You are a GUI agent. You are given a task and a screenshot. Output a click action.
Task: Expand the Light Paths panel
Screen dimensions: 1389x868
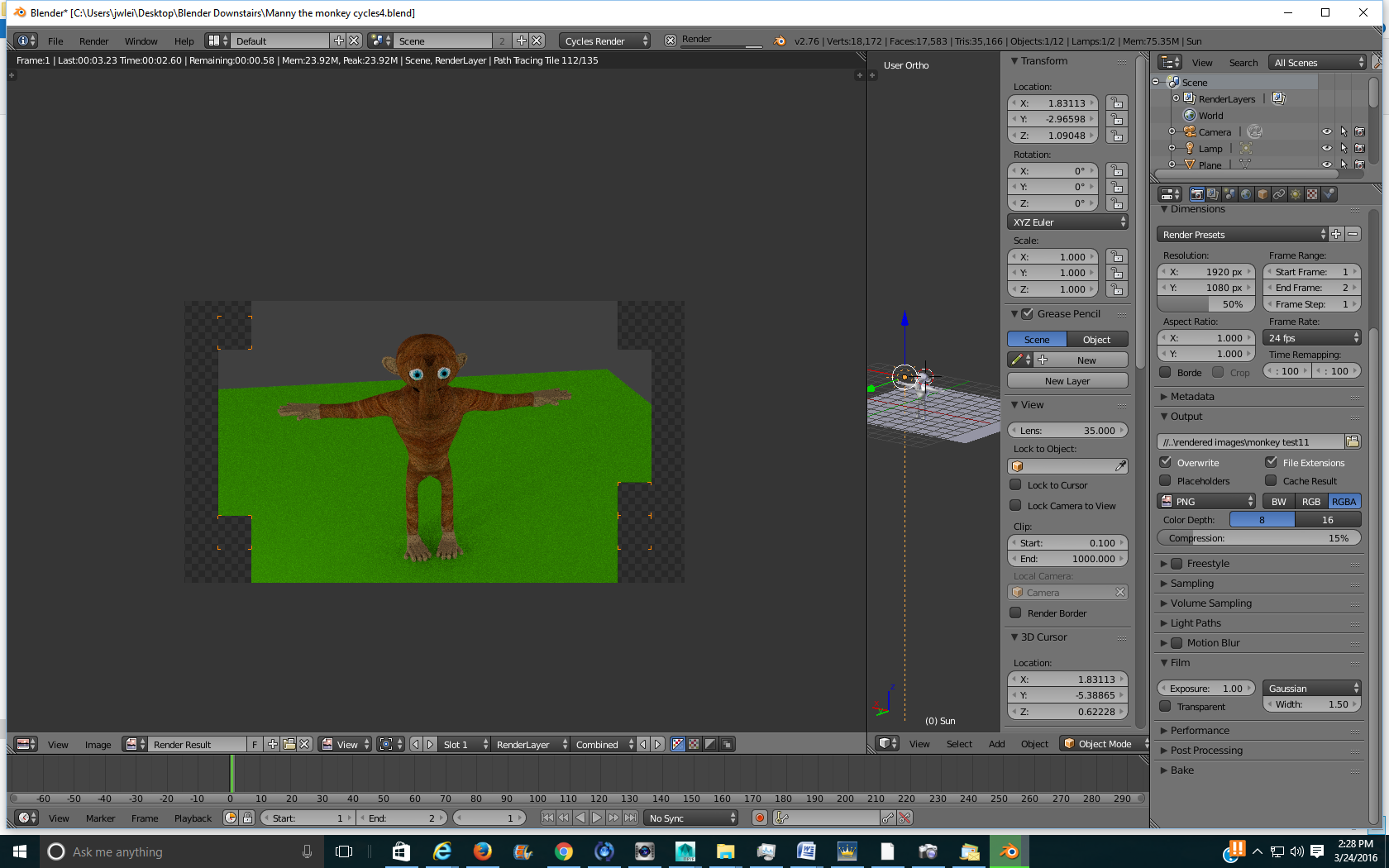[1196, 623]
